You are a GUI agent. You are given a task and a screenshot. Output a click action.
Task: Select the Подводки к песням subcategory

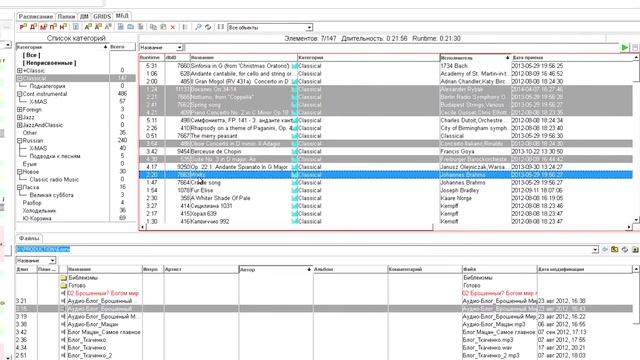pos(55,156)
